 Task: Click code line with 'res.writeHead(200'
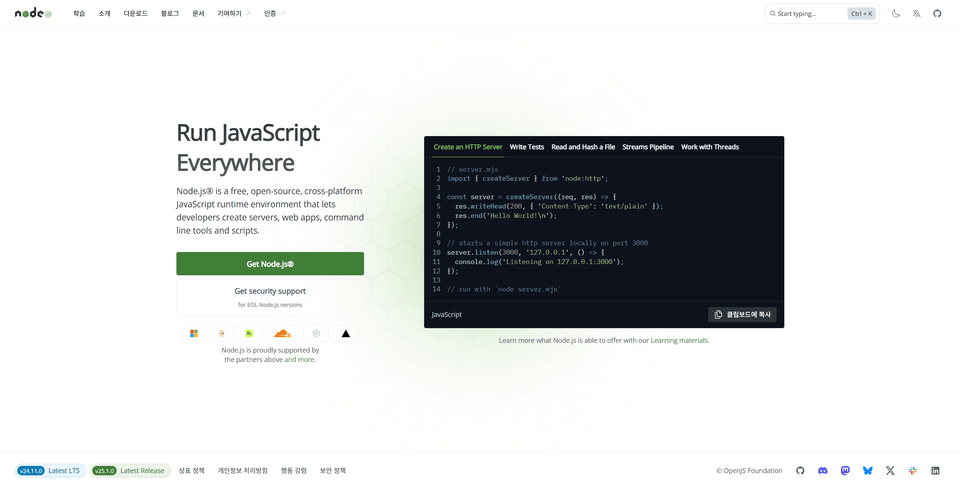pyautogui.click(x=559, y=206)
